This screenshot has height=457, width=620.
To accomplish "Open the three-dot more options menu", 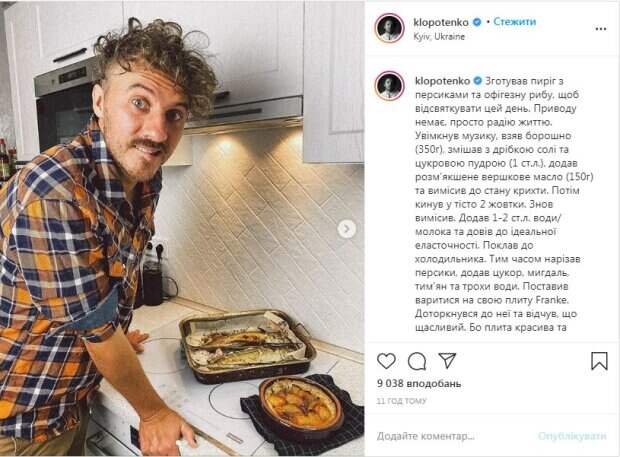I will coord(601,29).
